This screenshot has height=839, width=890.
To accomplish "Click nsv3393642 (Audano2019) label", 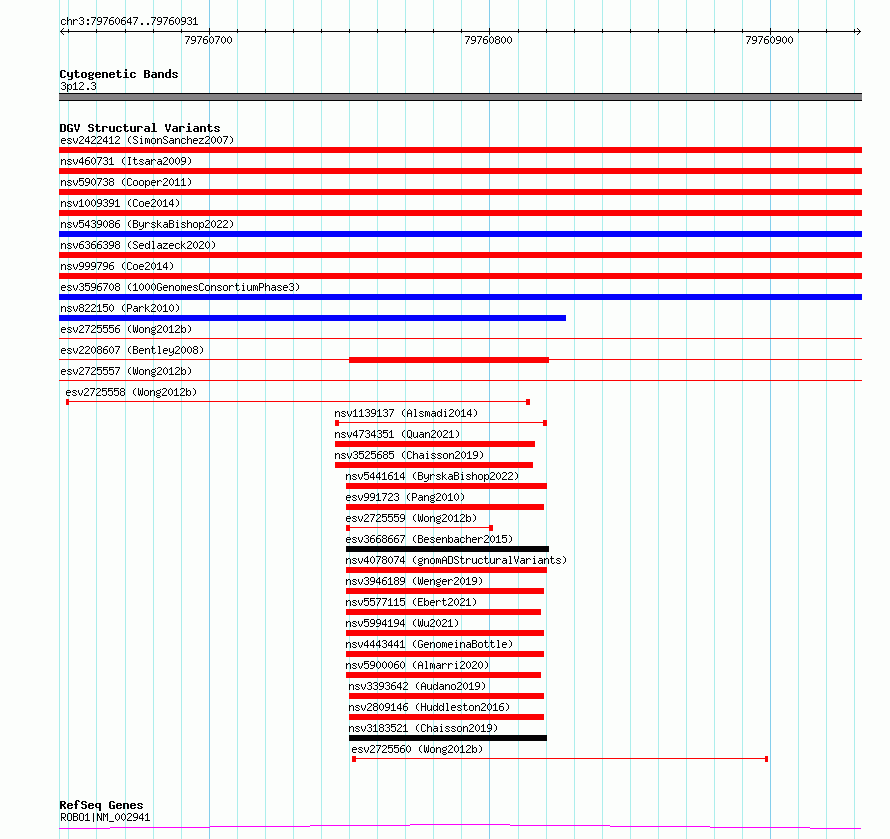I will pyautogui.click(x=417, y=686).
